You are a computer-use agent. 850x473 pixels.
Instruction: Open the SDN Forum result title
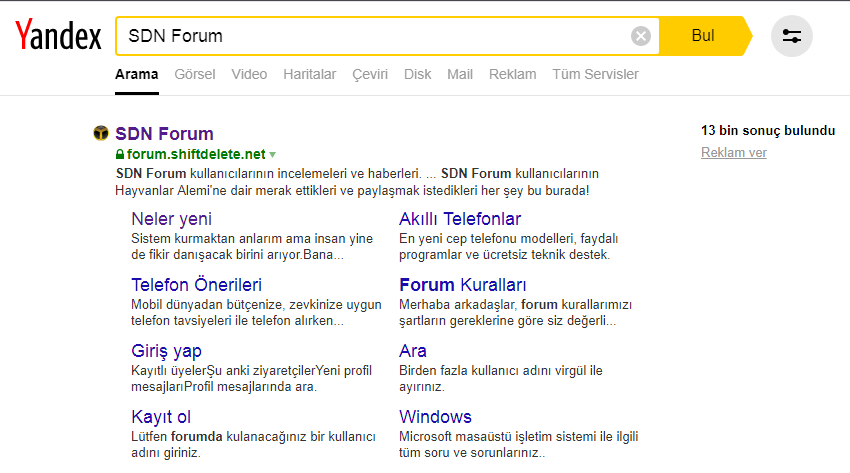(x=164, y=133)
